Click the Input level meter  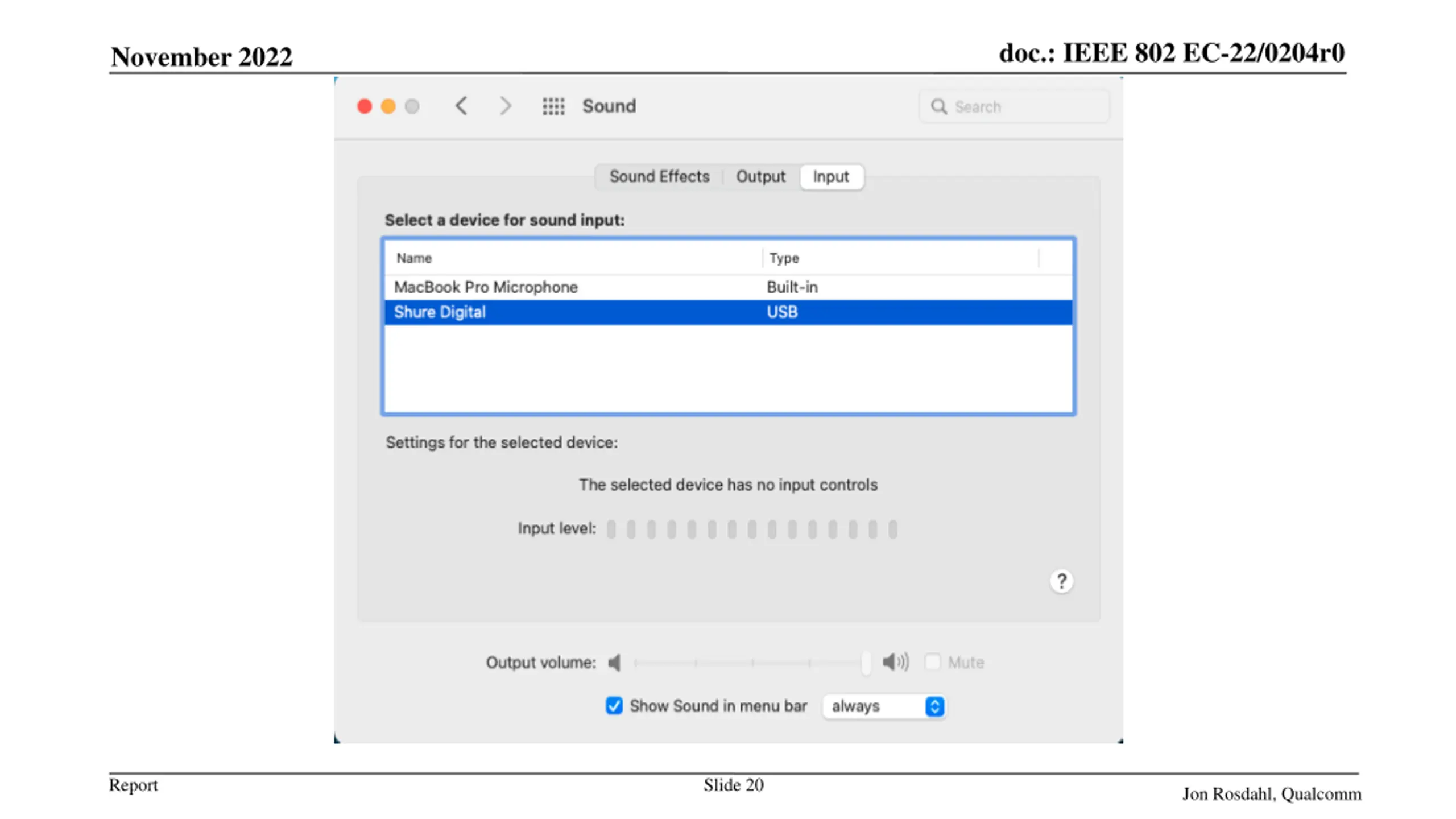click(752, 529)
